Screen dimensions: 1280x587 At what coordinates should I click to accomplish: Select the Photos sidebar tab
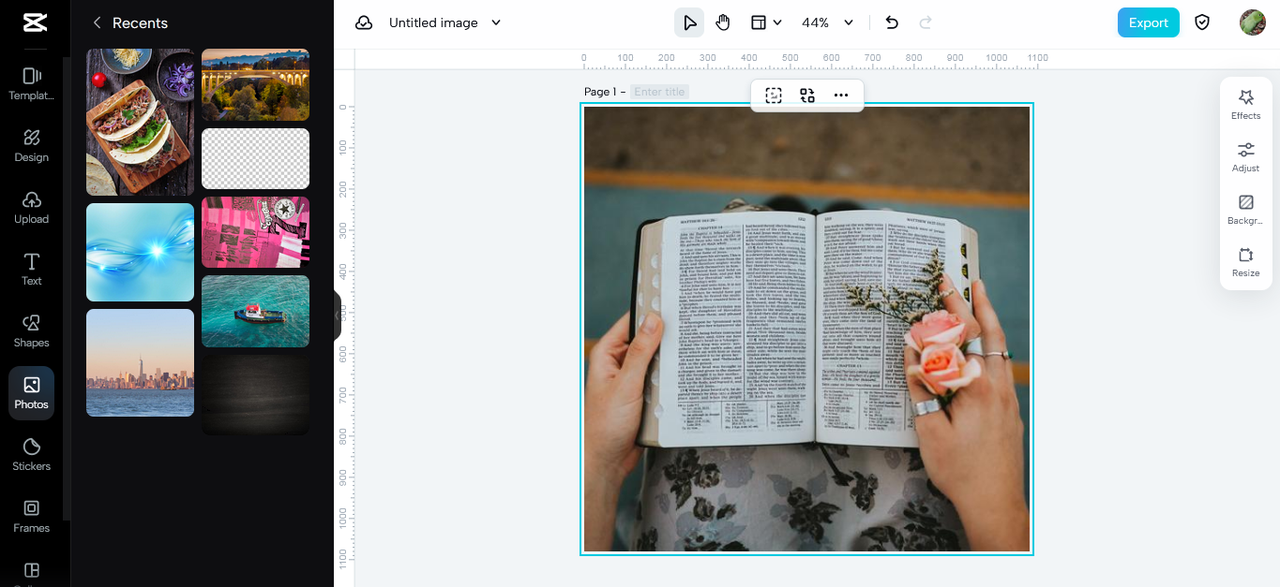point(31,393)
